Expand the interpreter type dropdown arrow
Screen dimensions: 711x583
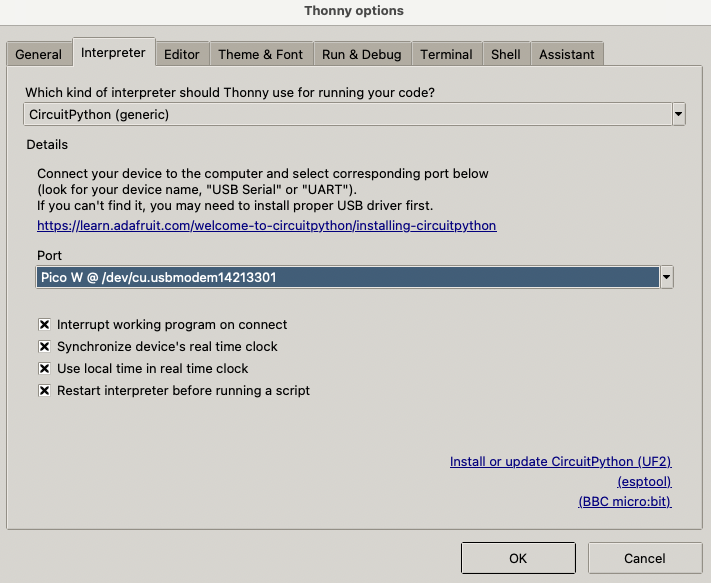679,114
